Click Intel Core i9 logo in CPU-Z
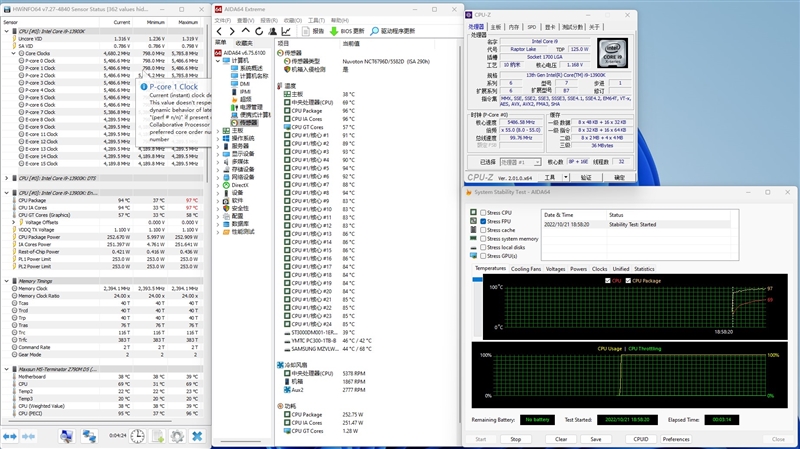This screenshot has height=449, width=800. click(612, 53)
